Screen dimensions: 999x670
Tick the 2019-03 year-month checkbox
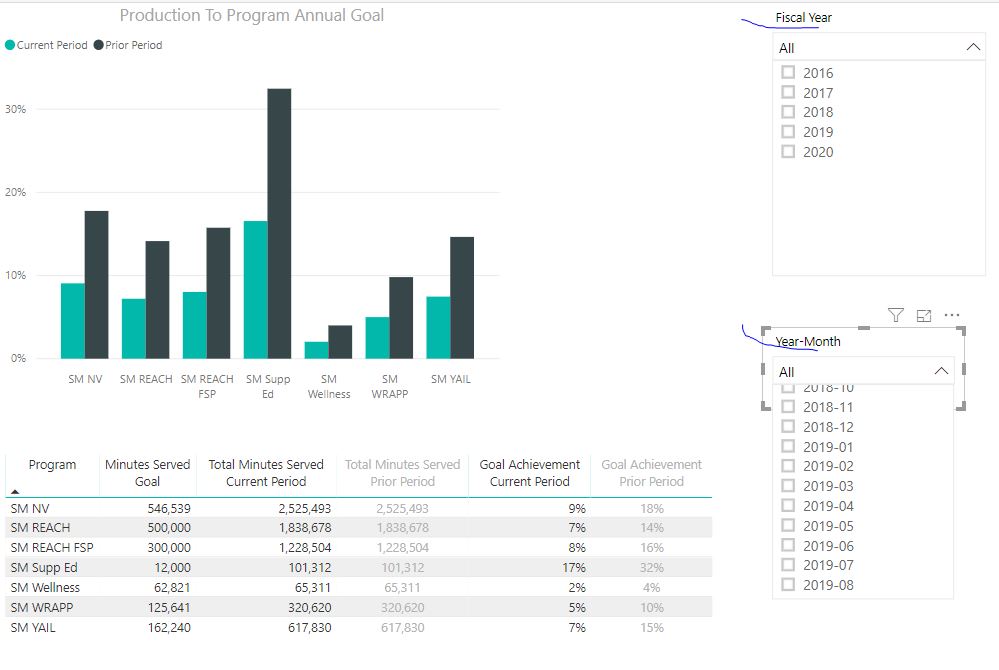tap(788, 485)
